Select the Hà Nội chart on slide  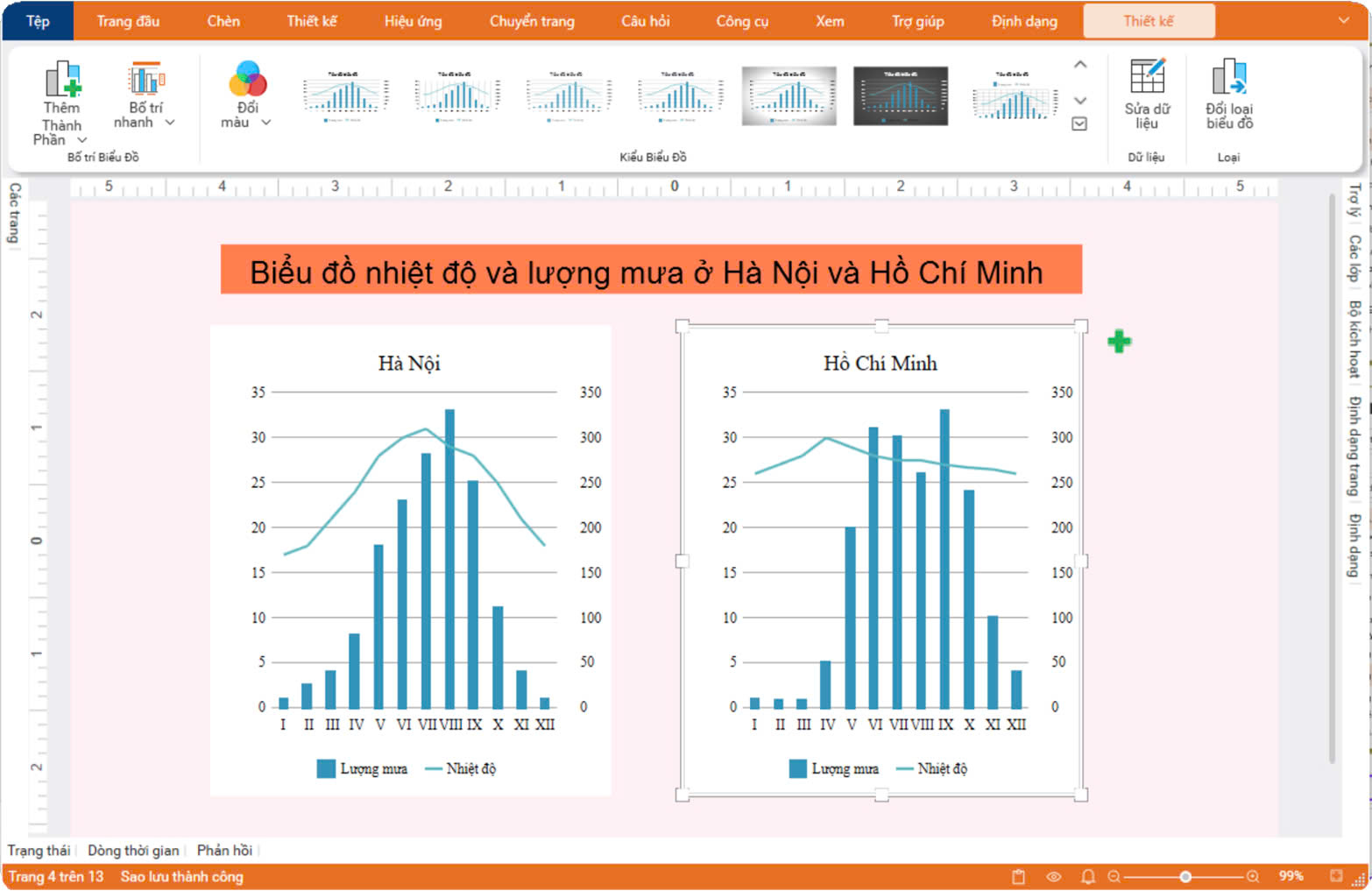click(410, 561)
